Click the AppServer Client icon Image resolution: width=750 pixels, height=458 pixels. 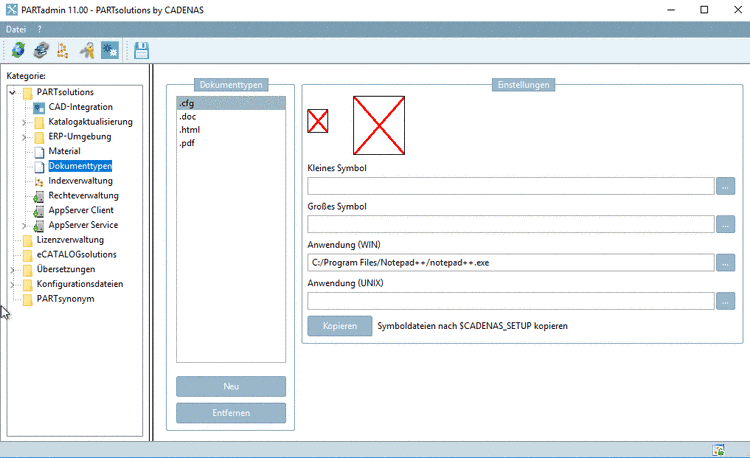[x=39, y=211]
